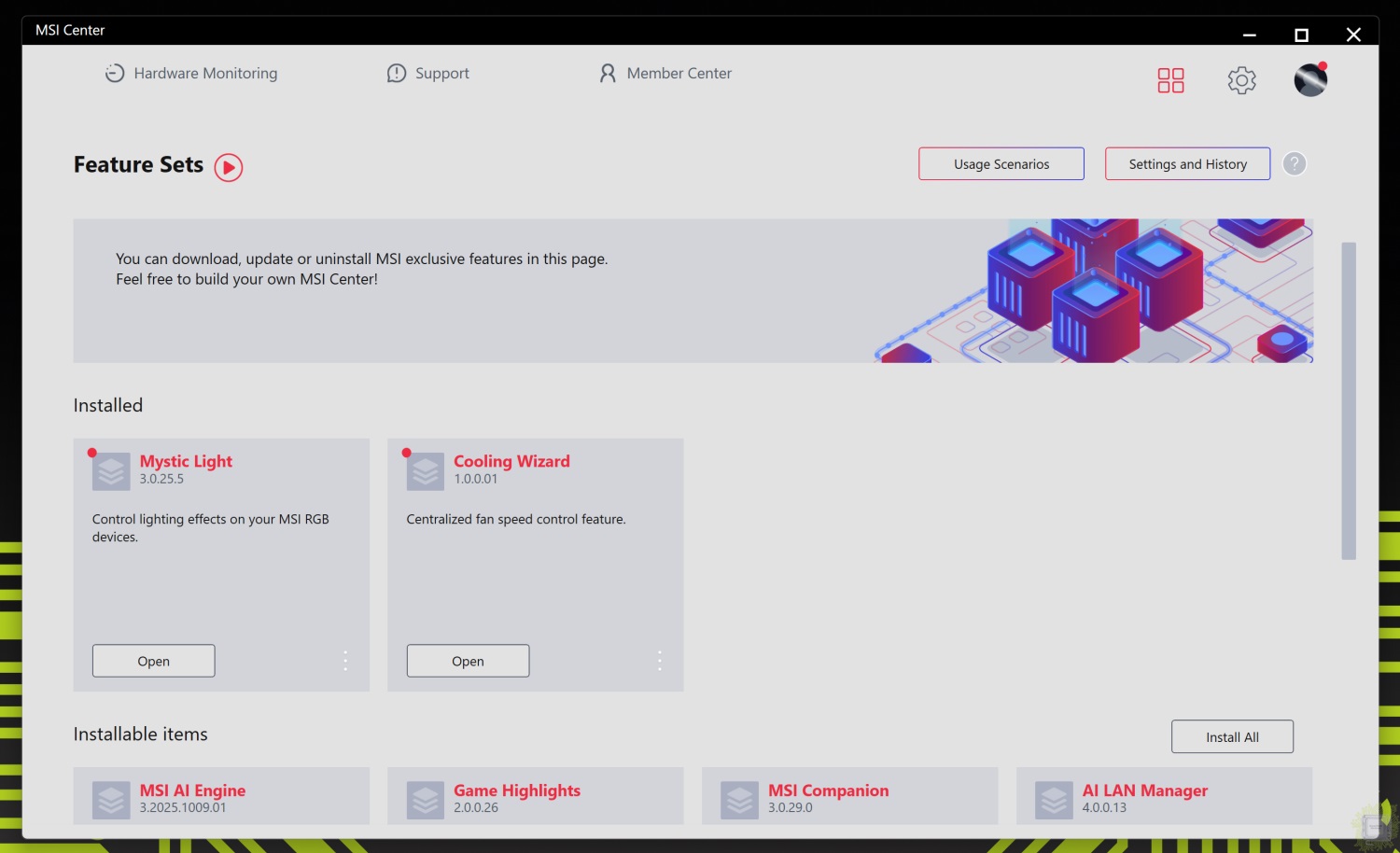Switch to the Support tab
The width and height of the screenshot is (1400, 853).
point(428,74)
